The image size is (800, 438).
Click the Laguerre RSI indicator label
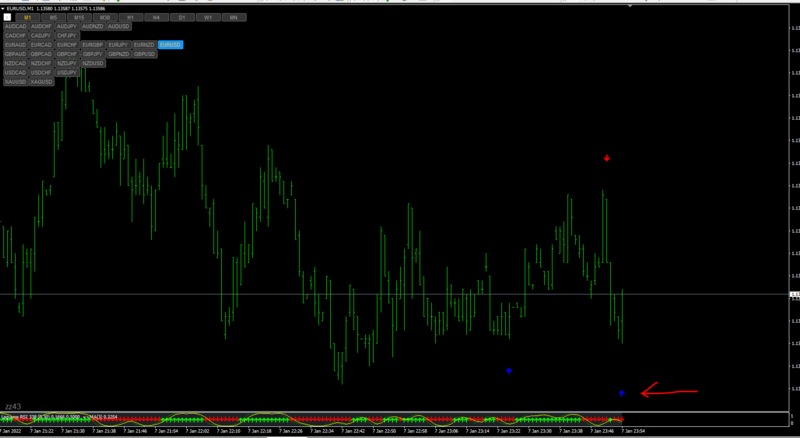tap(59, 417)
